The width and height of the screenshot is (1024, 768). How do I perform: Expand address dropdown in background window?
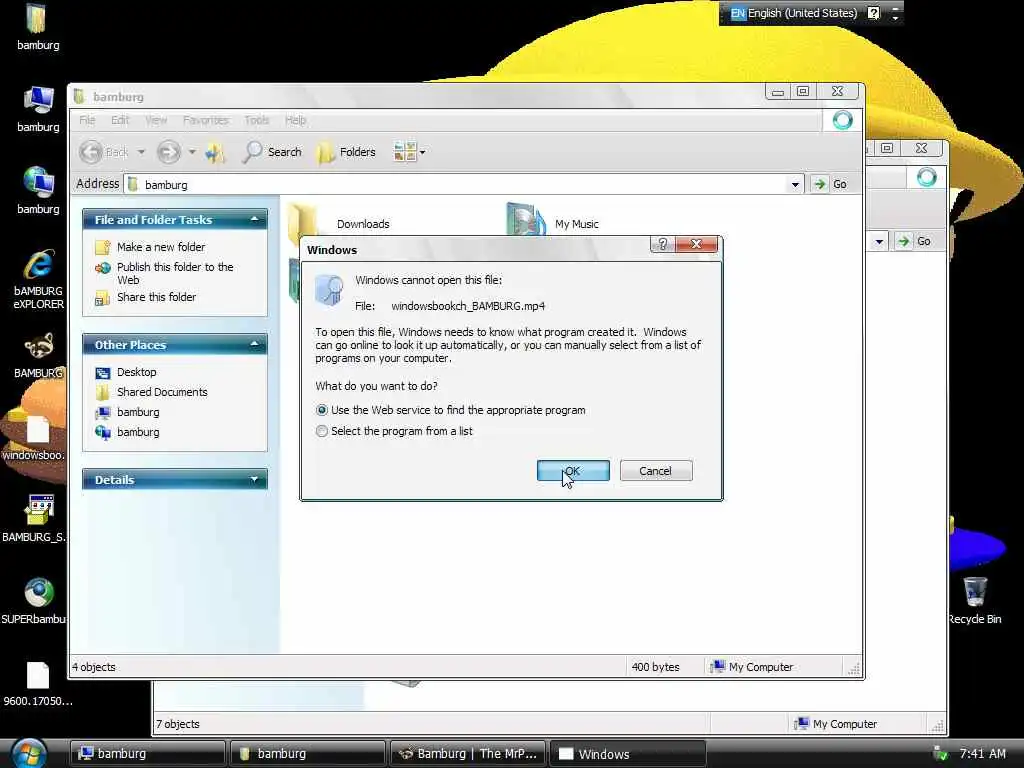879,242
